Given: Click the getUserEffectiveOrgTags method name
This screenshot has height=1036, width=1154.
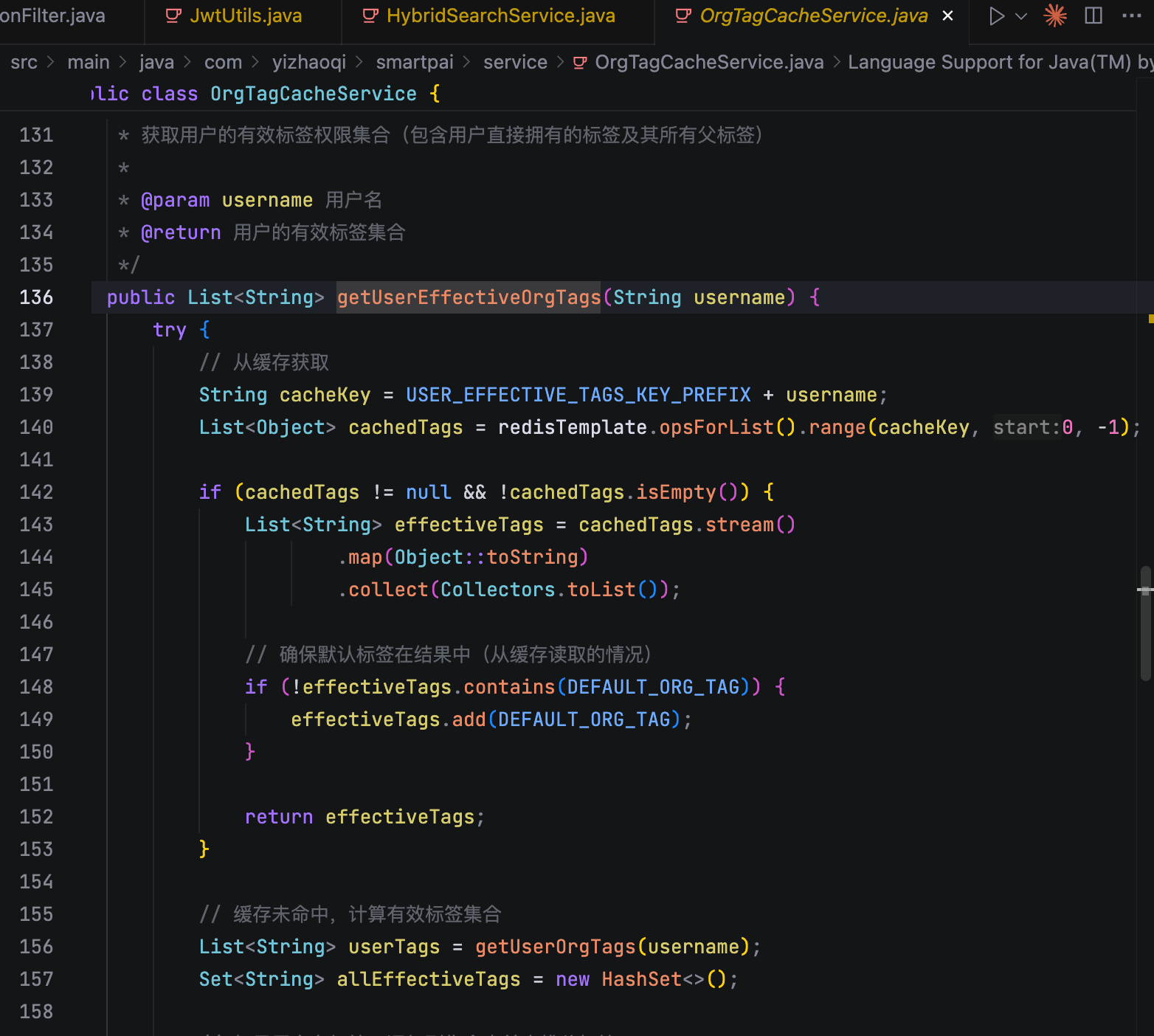Looking at the screenshot, I should 469,297.
